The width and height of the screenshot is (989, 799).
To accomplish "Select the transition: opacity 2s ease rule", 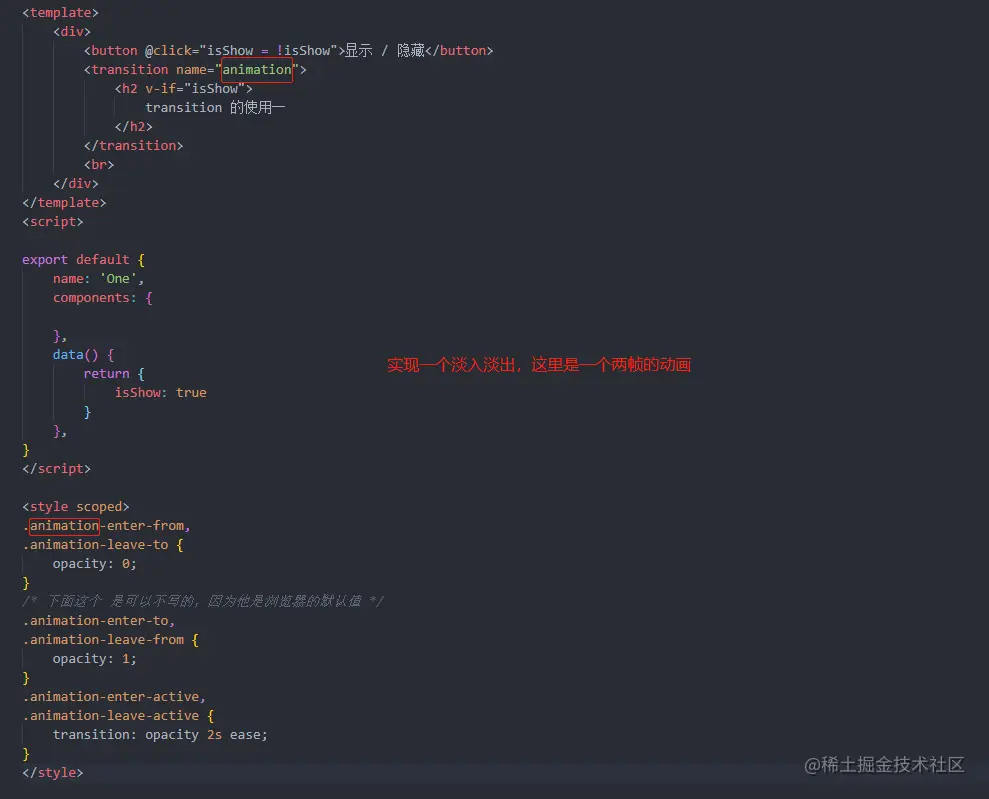I will pyautogui.click(x=160, y=734).
